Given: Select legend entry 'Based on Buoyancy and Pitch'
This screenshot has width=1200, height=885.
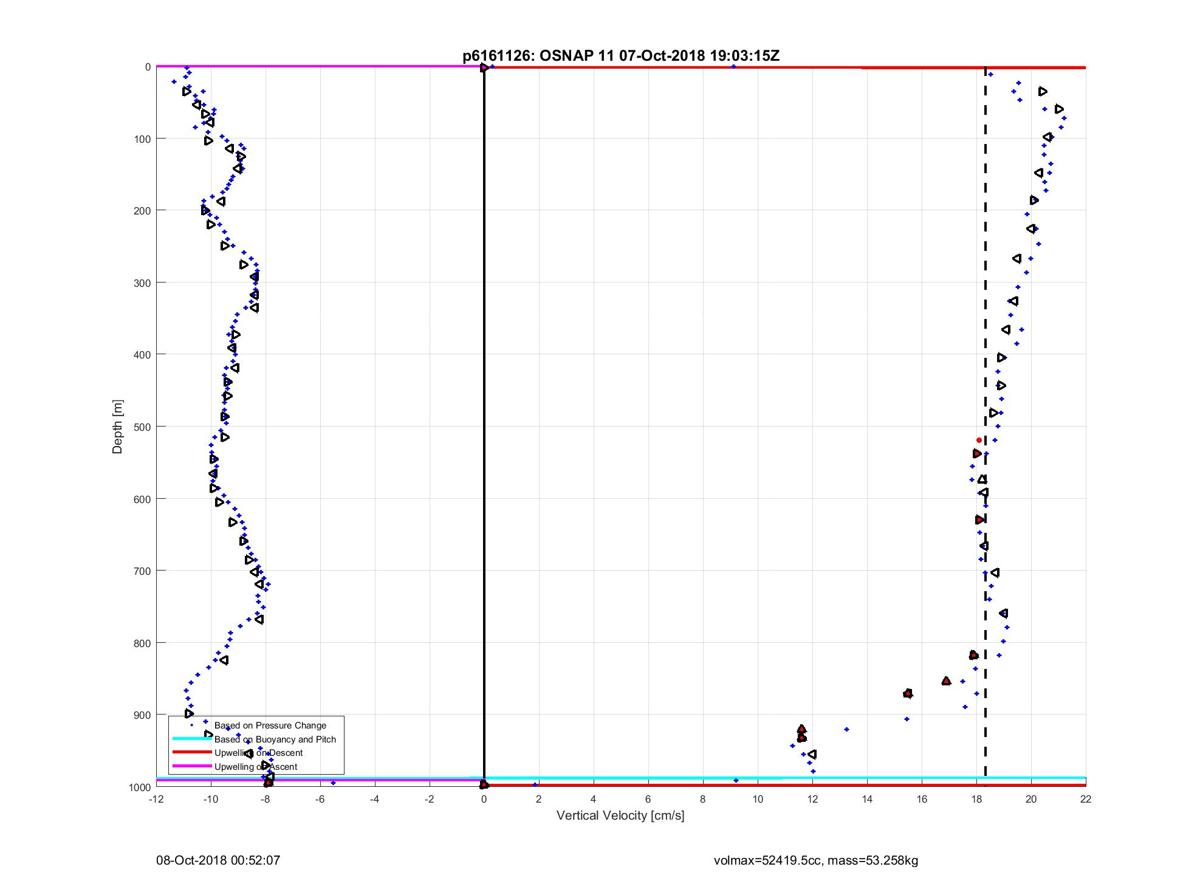Looking at the screenshot, I should pyautogui.click(x=275, y=739).
